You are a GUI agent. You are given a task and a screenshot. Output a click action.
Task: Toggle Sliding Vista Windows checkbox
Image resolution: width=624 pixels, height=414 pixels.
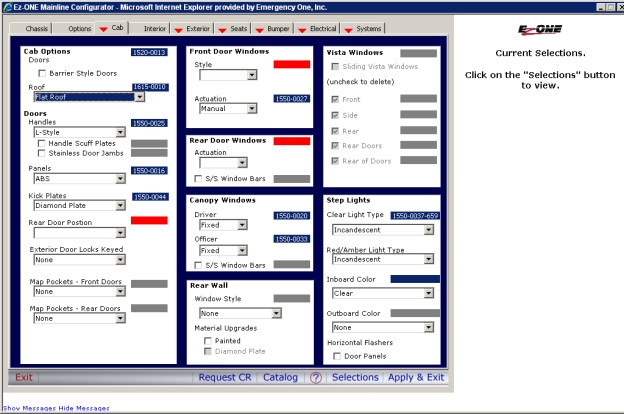335,66
